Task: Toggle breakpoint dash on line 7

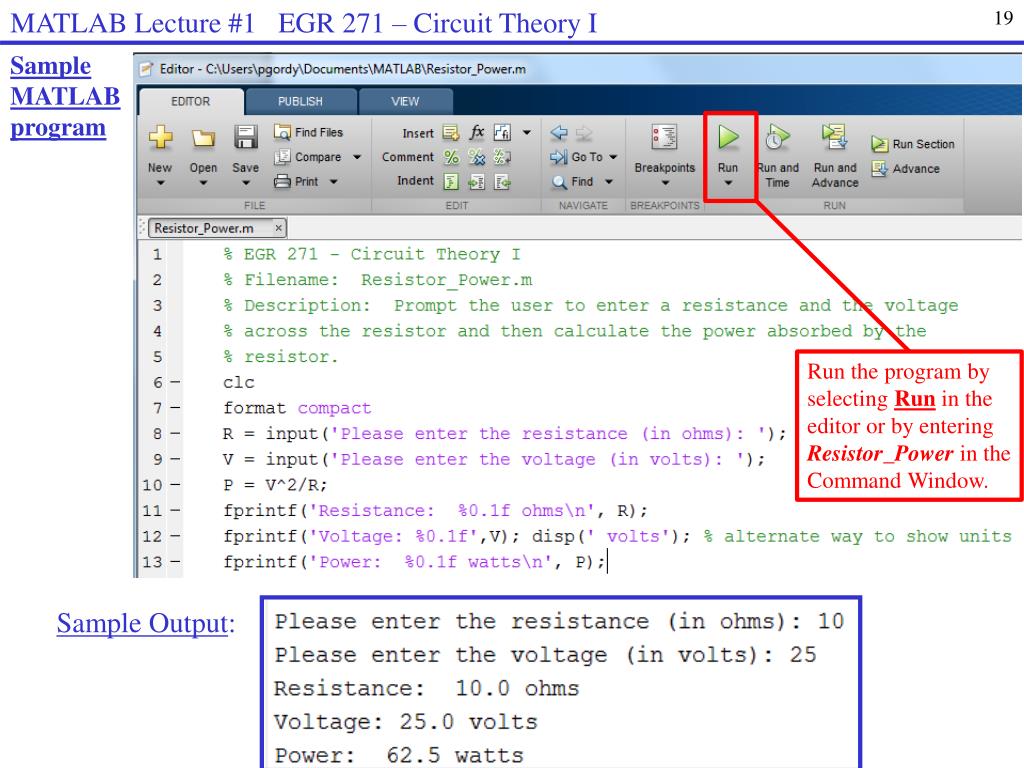Action: point(175,408)
